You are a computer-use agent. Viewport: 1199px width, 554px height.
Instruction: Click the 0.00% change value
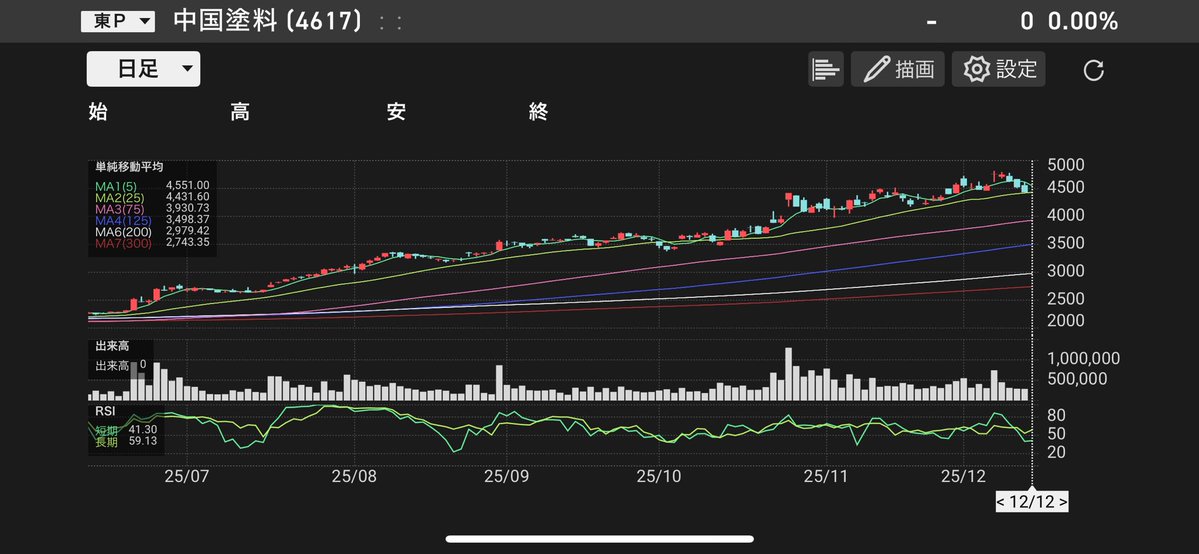pos(1082,21)
